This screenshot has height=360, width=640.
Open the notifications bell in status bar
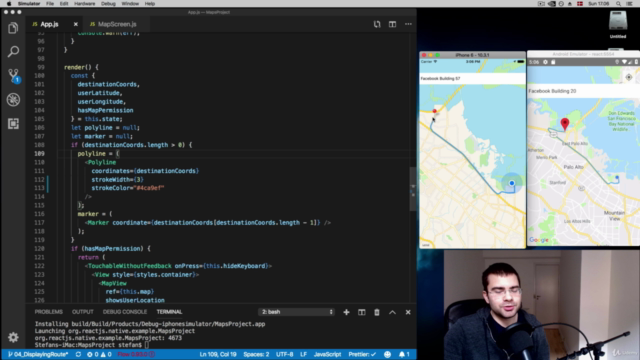pyautogui.click(x=404, y=354)
